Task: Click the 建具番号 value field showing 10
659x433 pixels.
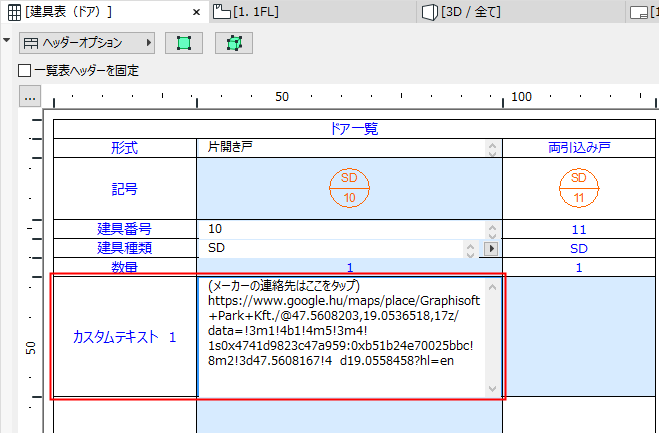Action: [x=340, y=229]
